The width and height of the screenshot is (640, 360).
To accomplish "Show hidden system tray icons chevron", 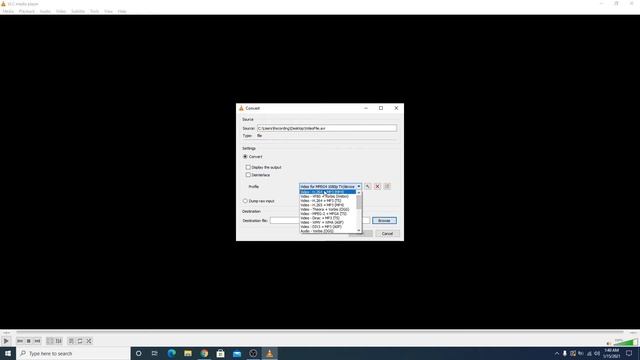I will [x=557, y=353].
